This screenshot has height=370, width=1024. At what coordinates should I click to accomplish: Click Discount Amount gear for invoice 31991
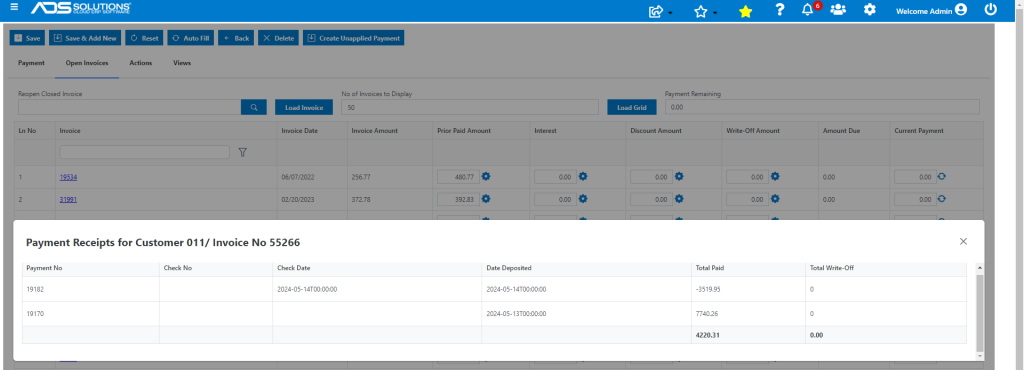tap(679, 199)
